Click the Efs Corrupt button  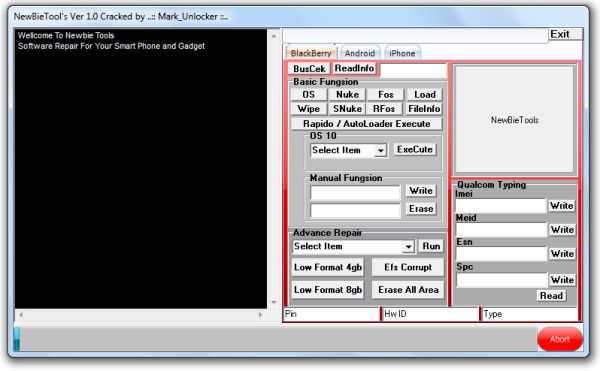(408, 267)
